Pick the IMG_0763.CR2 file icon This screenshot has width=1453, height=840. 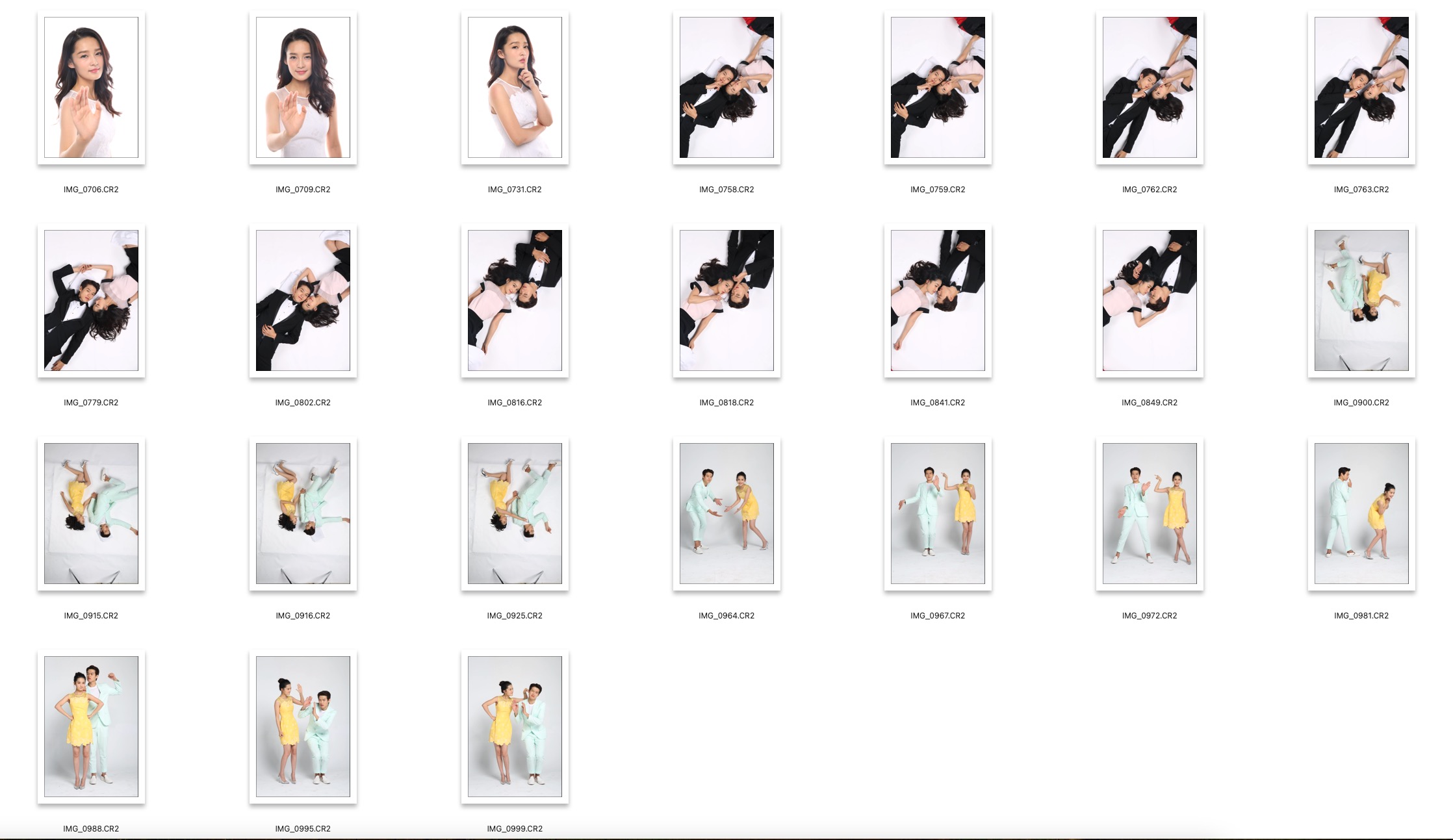coord(1361,87)
